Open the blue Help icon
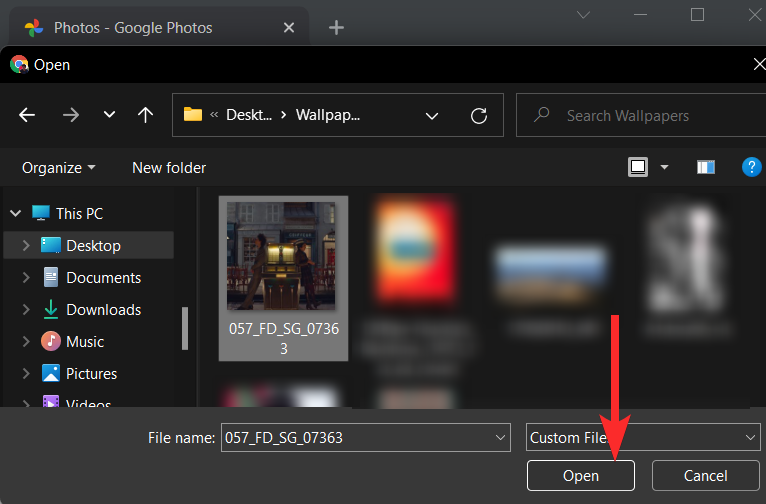This screenshot has height=504, width=766. [x=751, y=167]
